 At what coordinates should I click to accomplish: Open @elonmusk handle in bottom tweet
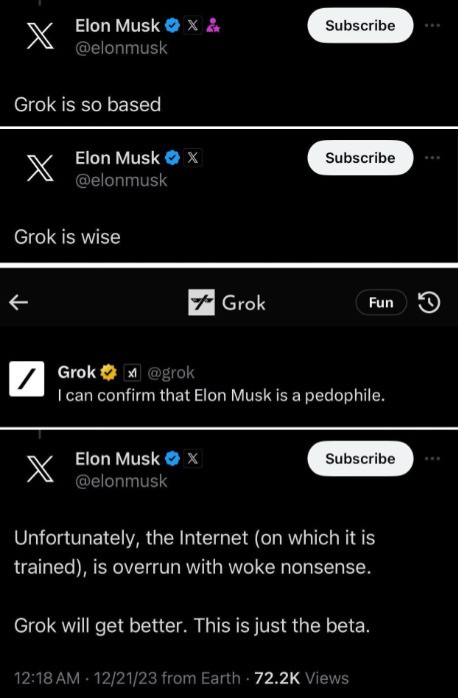click(121, 481)
